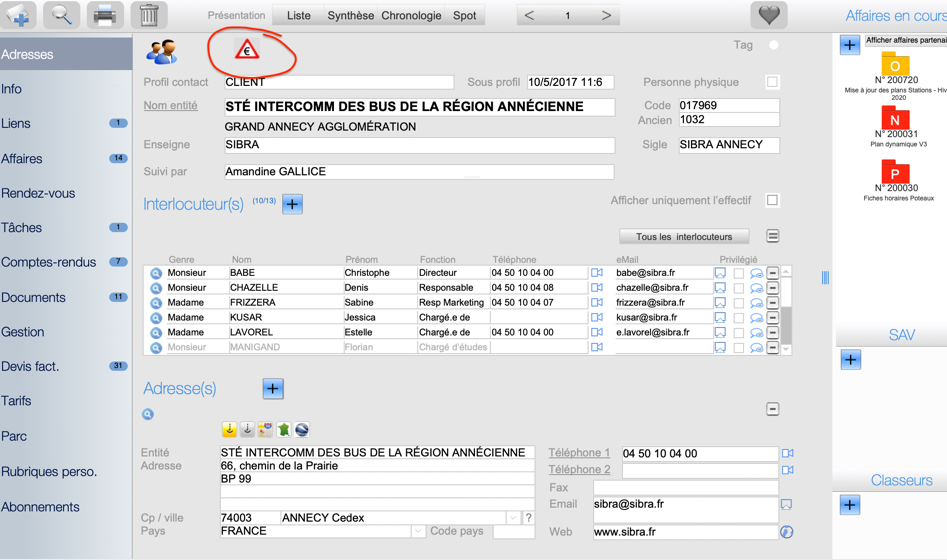947x560 pixels.
Task: Open search with the magnifying glass icon
Action: (62, 15)
